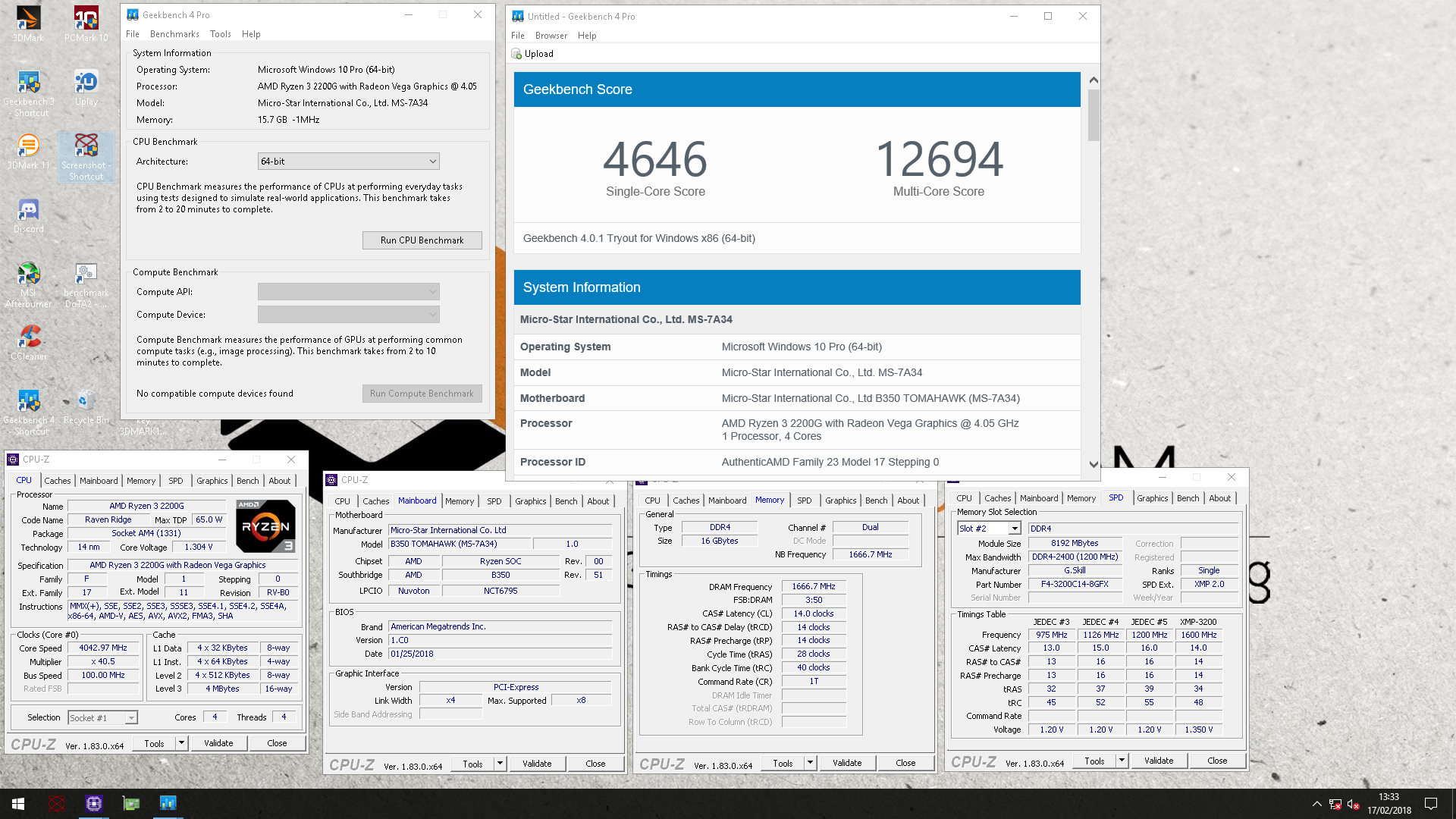
Task: Click Close in CPU-Z SPD window
Action: tap(1217, 761)
